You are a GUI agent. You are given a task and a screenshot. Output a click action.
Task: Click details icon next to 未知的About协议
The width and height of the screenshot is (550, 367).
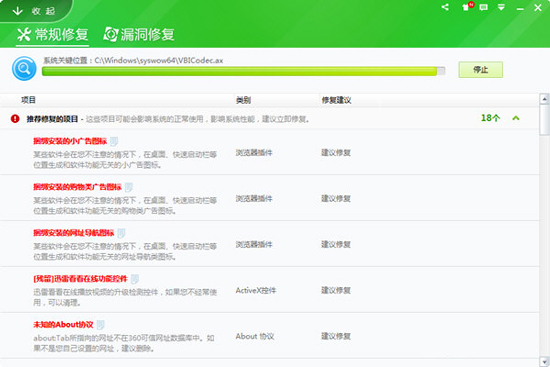[100, 325]
